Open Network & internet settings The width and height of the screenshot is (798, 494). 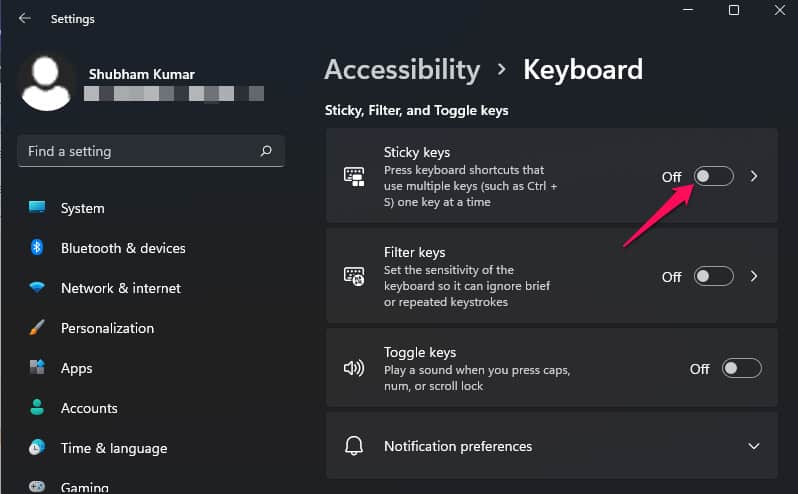121,288
